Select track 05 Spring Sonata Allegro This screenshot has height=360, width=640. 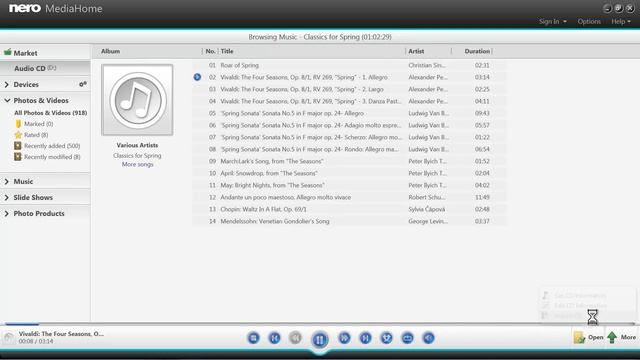(x=349, y=113)
